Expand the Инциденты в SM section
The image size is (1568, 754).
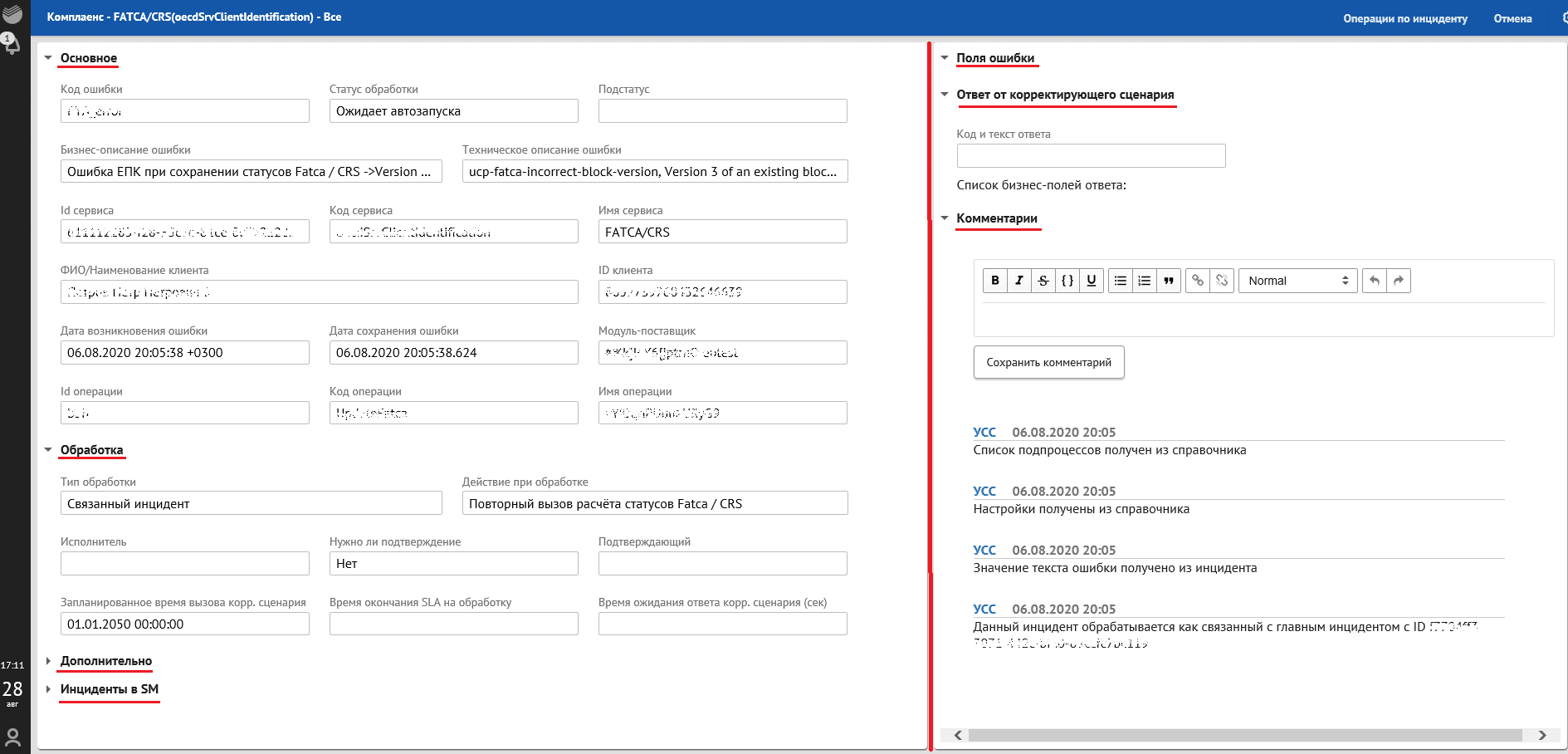click(x=109, y=689)
